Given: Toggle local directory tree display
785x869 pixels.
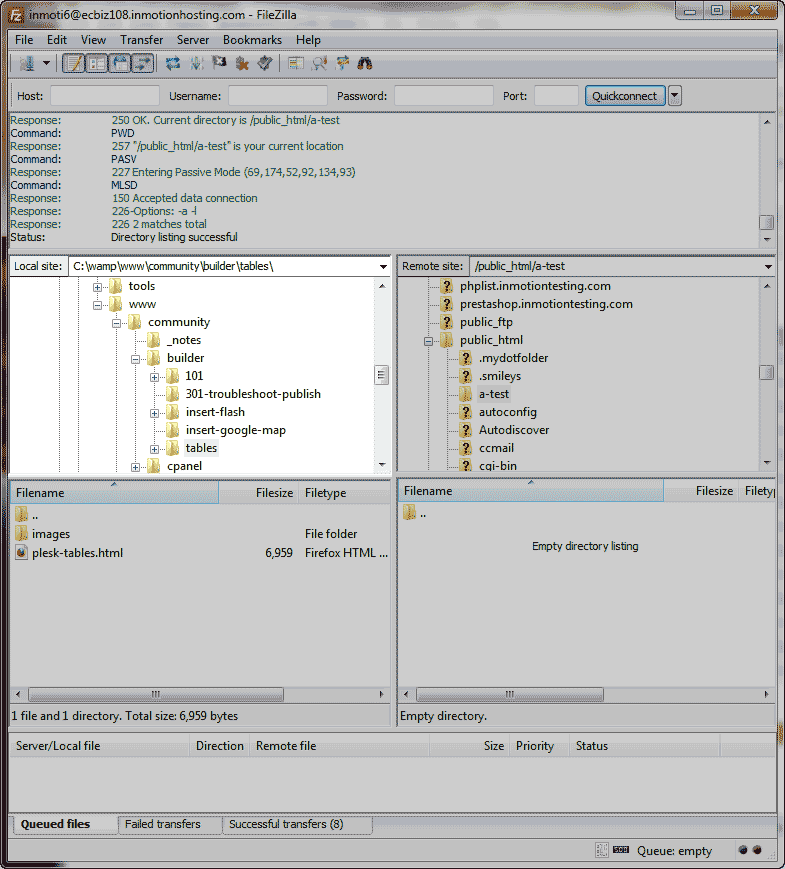Looking at the screenshot, I should [x=96, y=63].
